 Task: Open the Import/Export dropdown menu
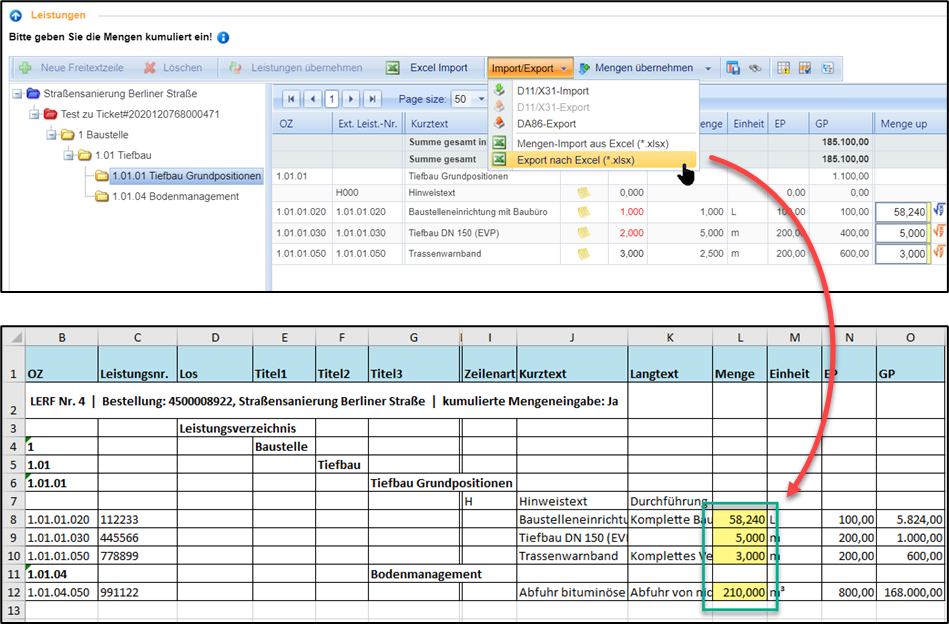[x=530, y=68]
